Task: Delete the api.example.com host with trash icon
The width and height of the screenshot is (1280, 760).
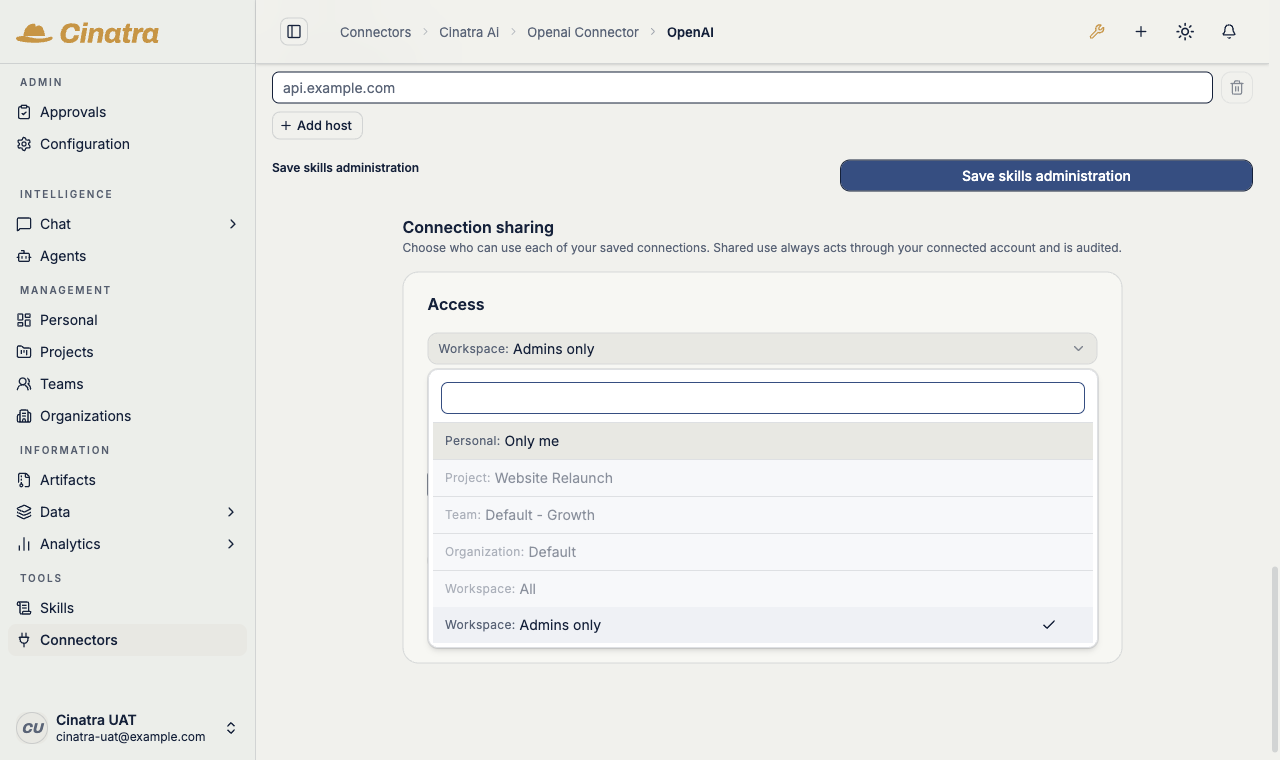Action: pyautogui.click(x=1237, y=88)
